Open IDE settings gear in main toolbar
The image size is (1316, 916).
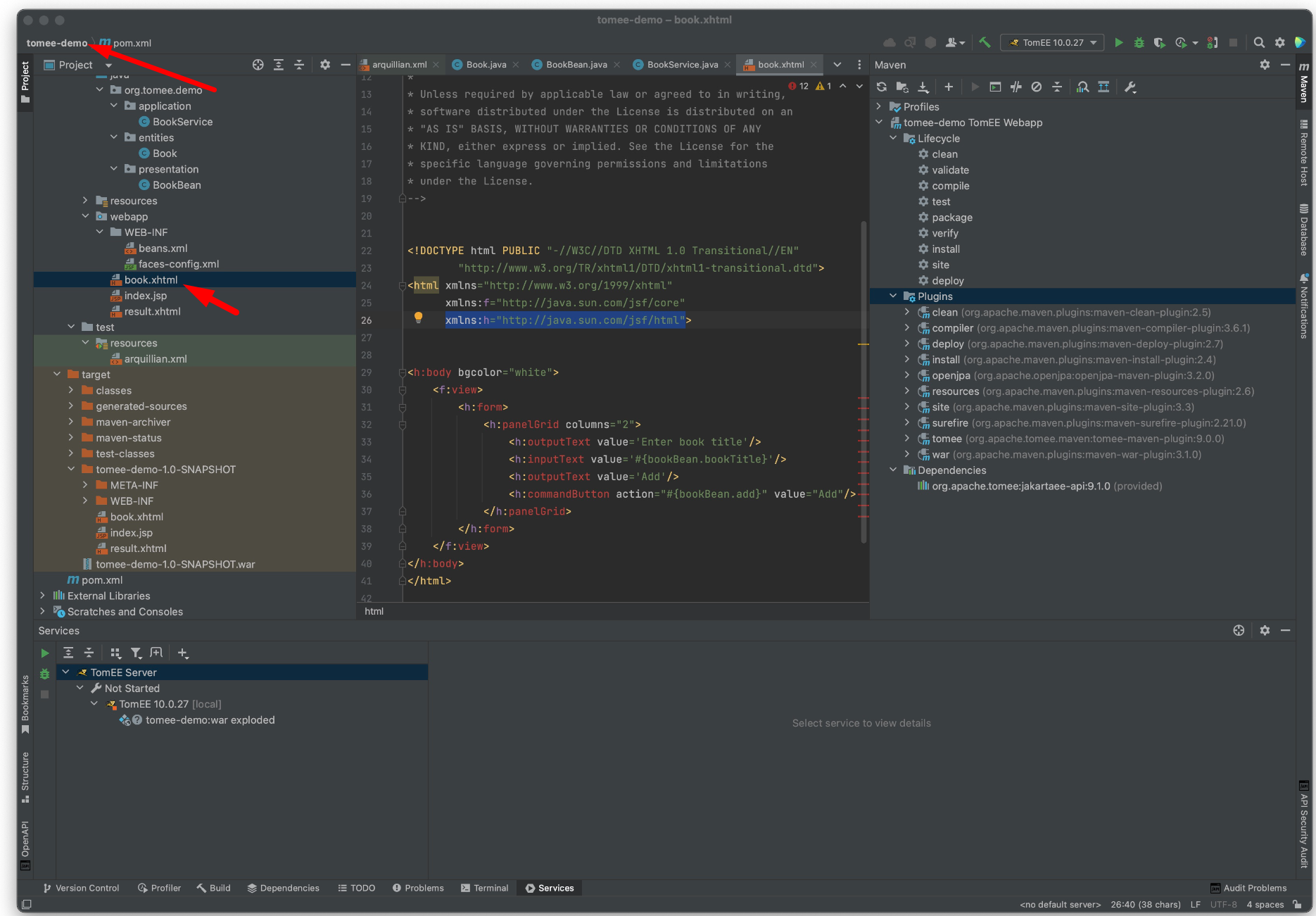tap(1279, 43)
